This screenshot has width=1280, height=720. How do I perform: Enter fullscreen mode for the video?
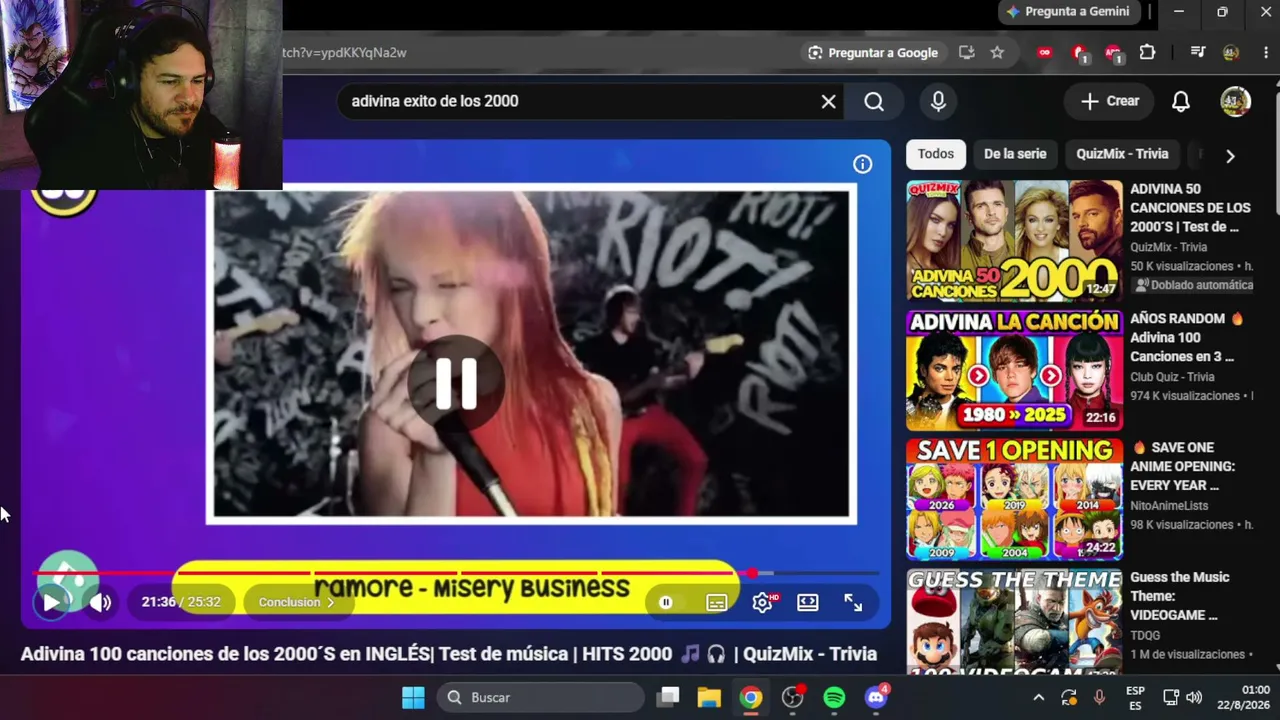(x=853, y=602)
